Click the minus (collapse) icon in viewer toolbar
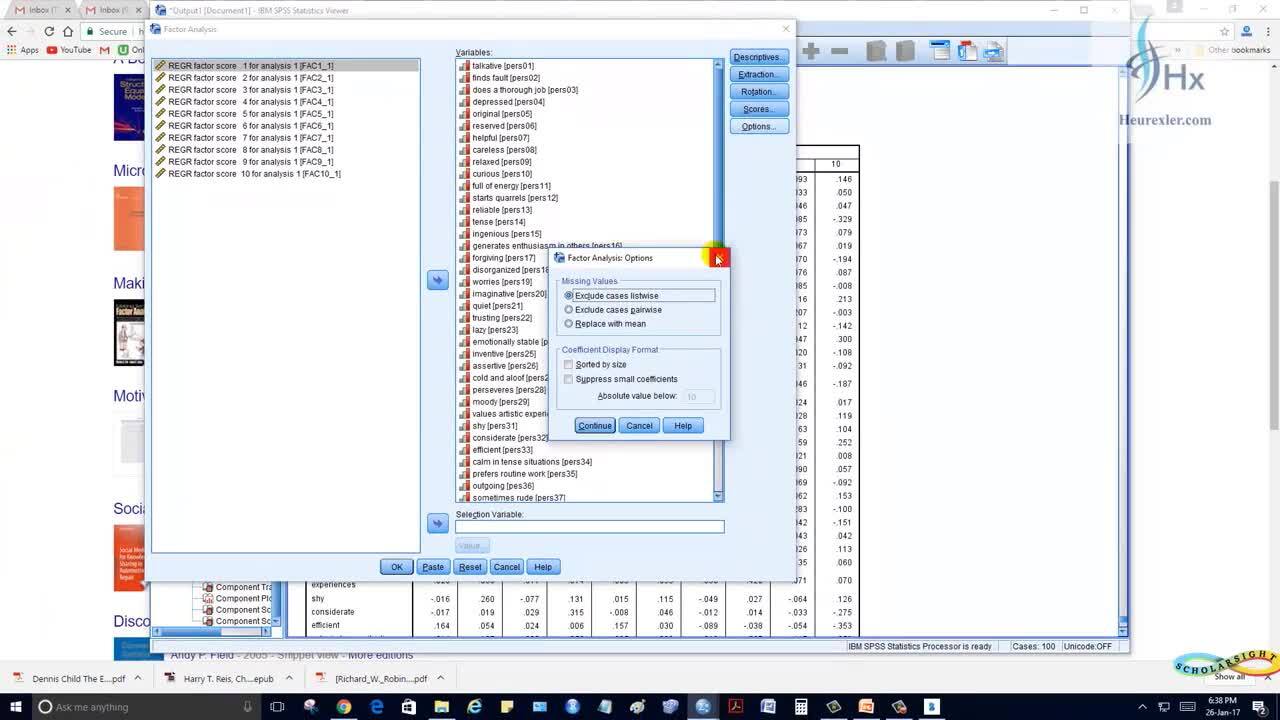1280x720 pixels. coord(840,51)
